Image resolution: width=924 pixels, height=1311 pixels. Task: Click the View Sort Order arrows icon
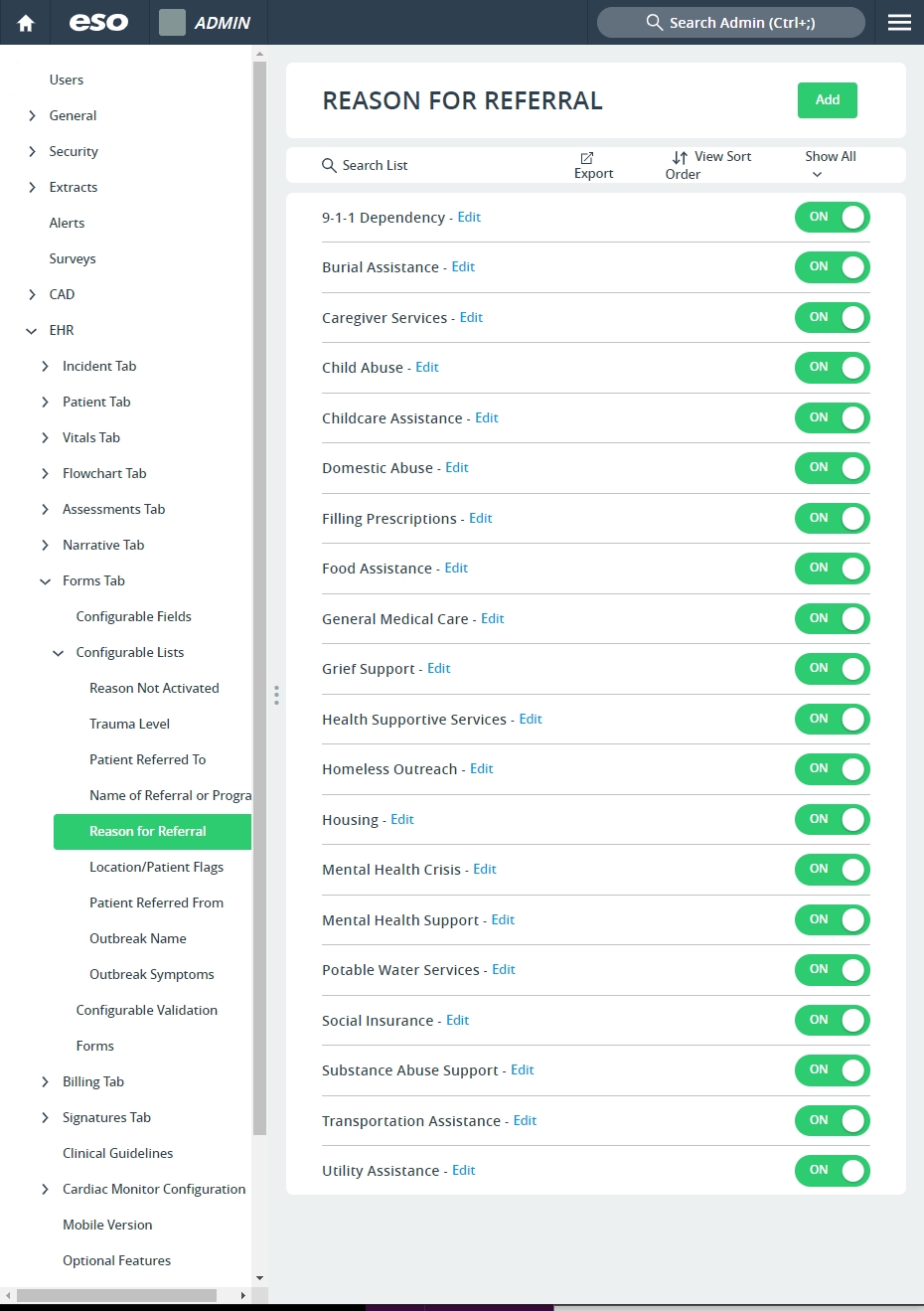(680, 158)
